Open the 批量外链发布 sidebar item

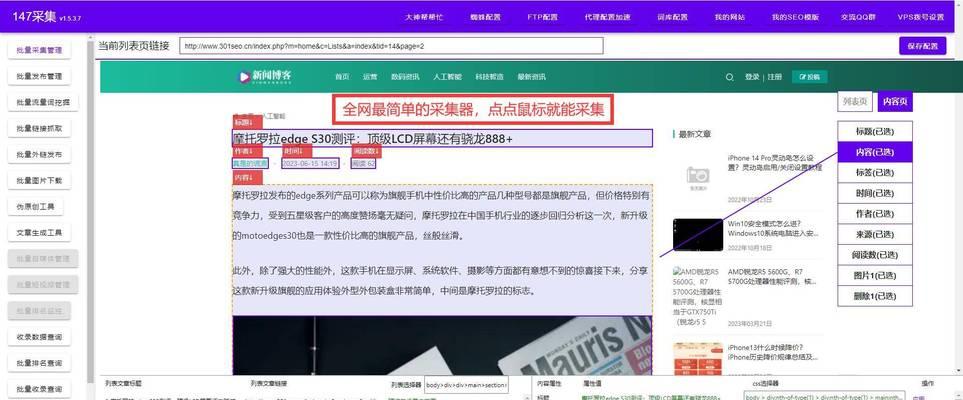pos(39,154)
